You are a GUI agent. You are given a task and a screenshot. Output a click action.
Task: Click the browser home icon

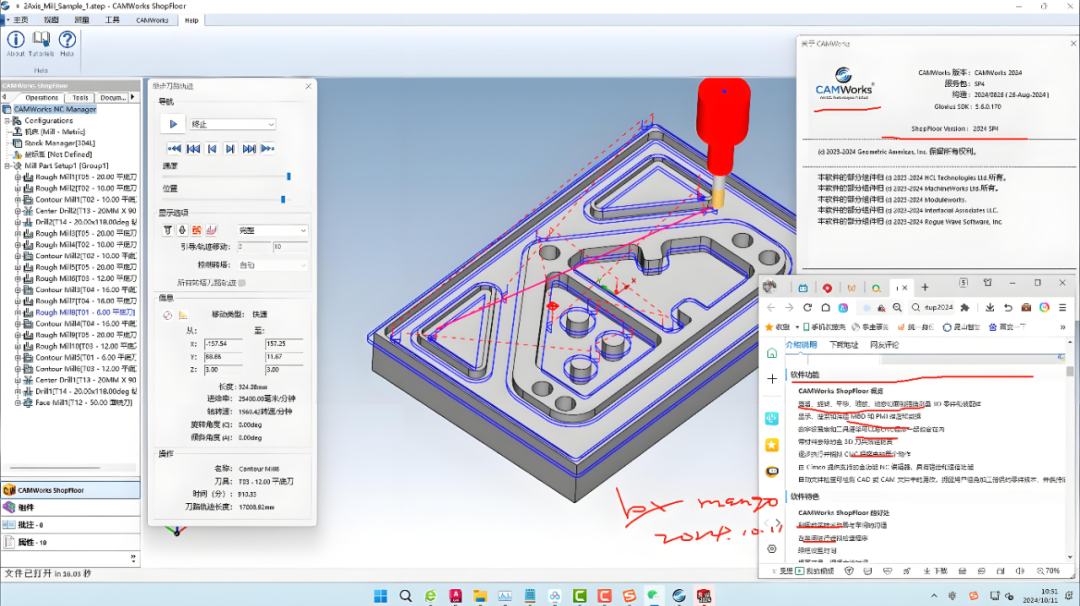click(825, 308)
